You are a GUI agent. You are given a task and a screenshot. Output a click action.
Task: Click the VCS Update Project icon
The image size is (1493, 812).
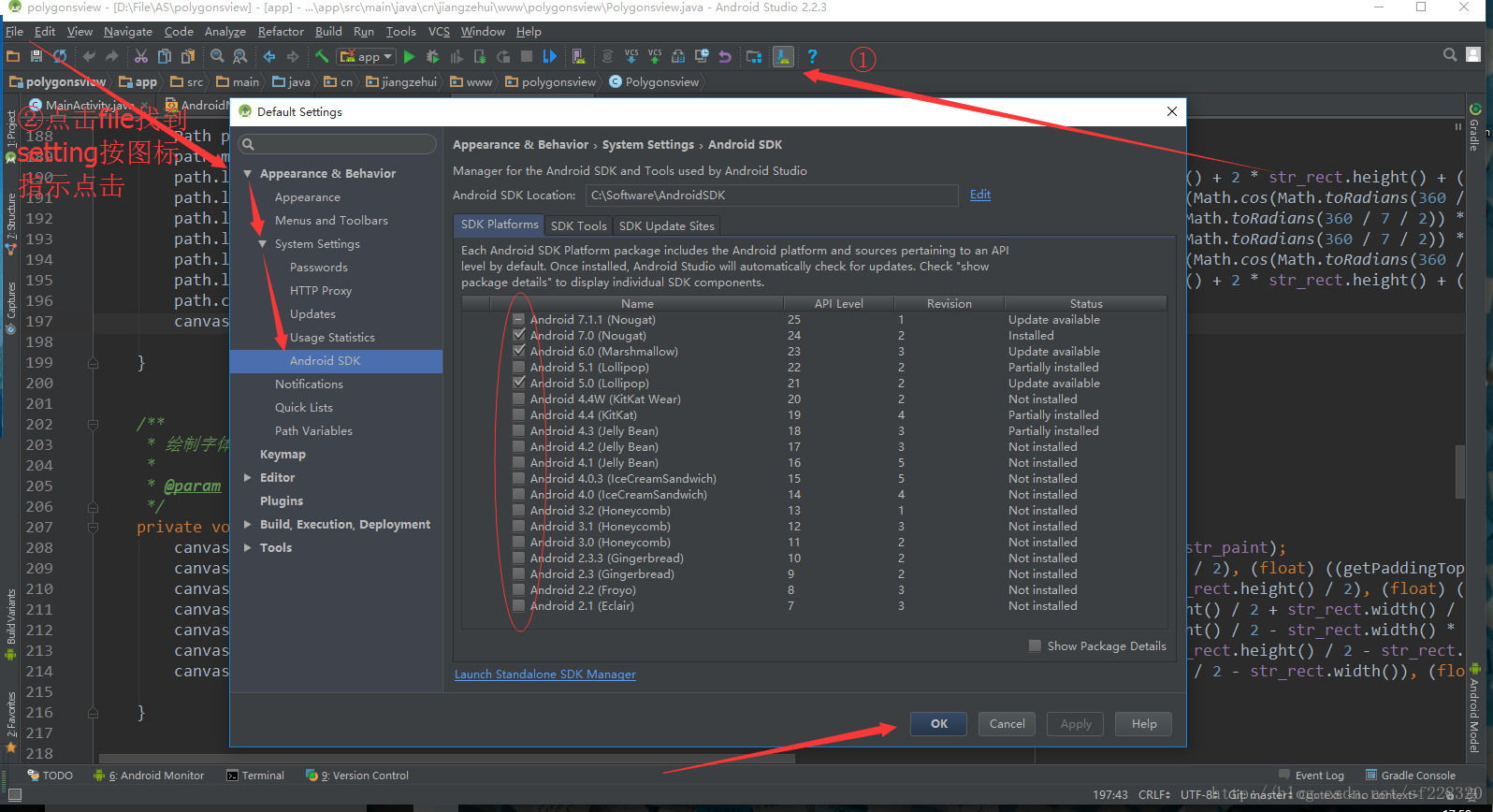631,56
